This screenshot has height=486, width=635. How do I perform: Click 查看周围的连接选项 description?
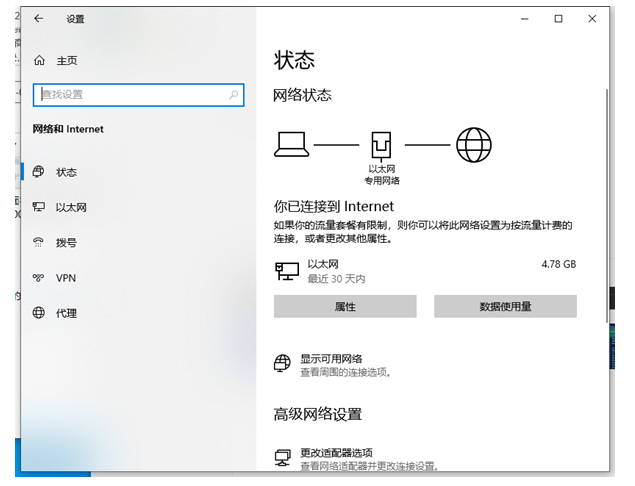click(x=346, y=372)
